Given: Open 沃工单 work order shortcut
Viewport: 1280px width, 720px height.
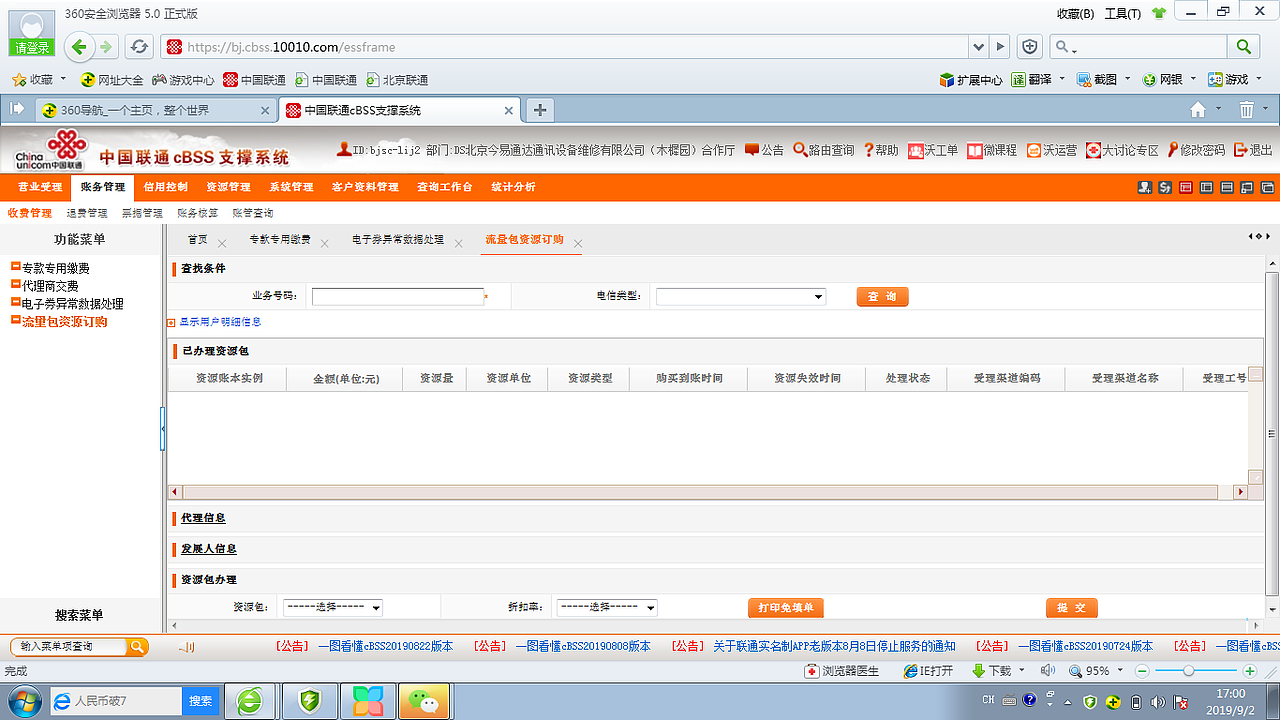Looking at the screenshot, I should coord(932,150).
